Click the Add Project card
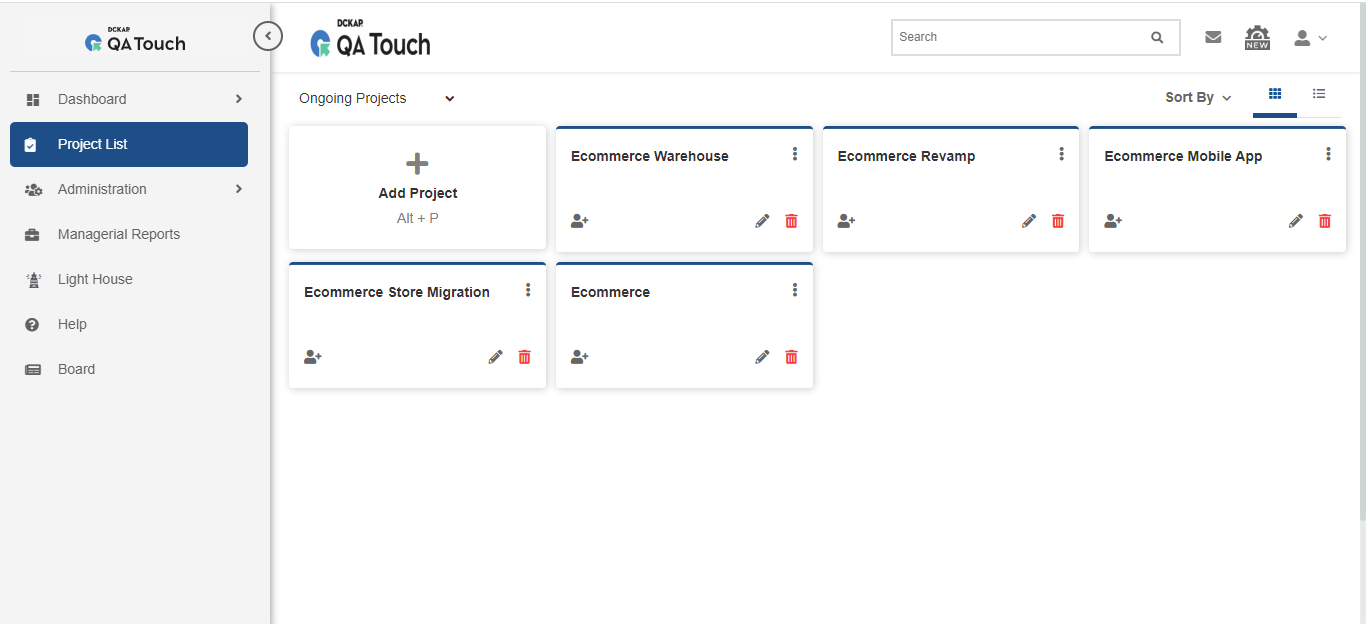This screenshot has width=1366, height=624. (417, 188)
